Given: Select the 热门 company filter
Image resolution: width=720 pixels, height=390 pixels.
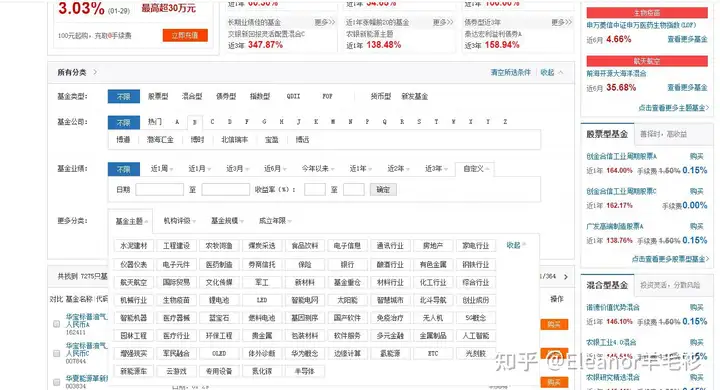Looking at the screenshot, I should pos(155,122).
